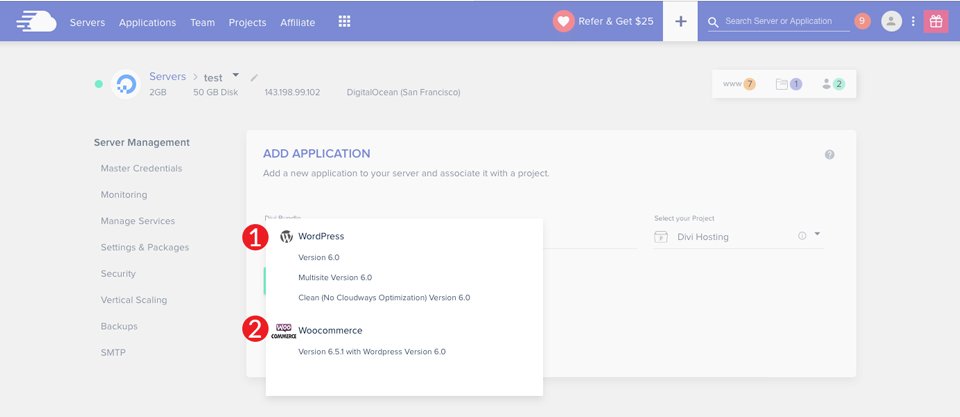Click the WordPress group heading
The width and height of the screenshot is (960, 417).
[321, 236]
